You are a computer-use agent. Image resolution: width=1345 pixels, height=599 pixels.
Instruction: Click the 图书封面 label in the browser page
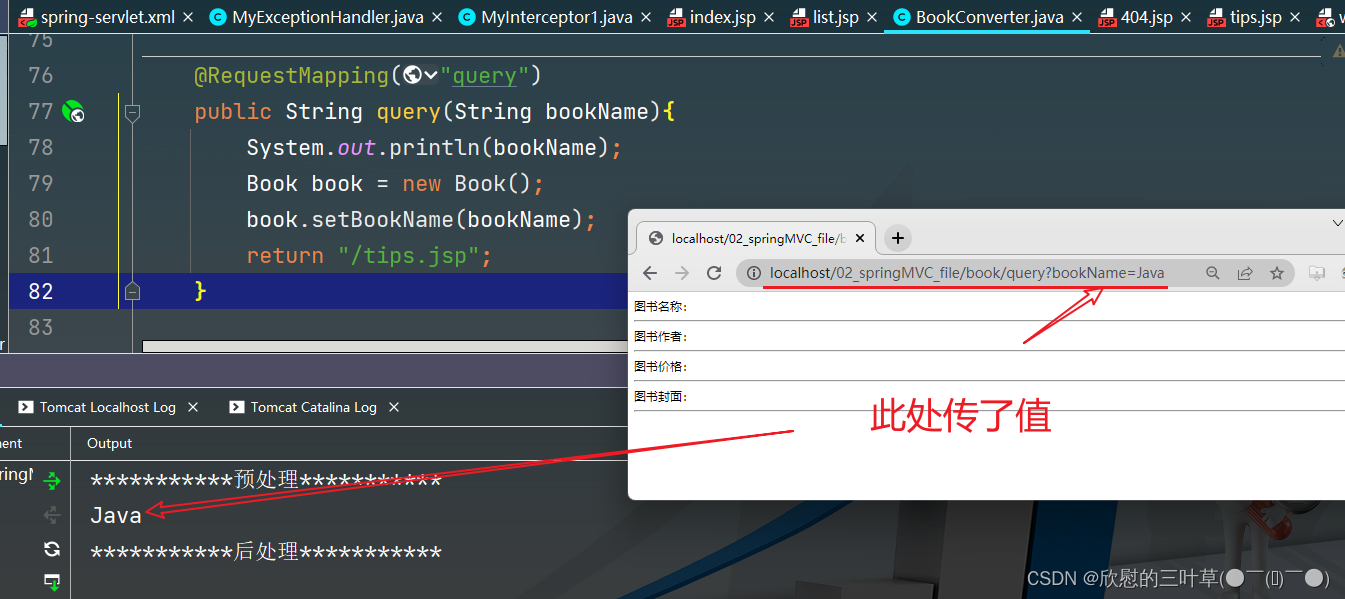click(x=661, y=397)
